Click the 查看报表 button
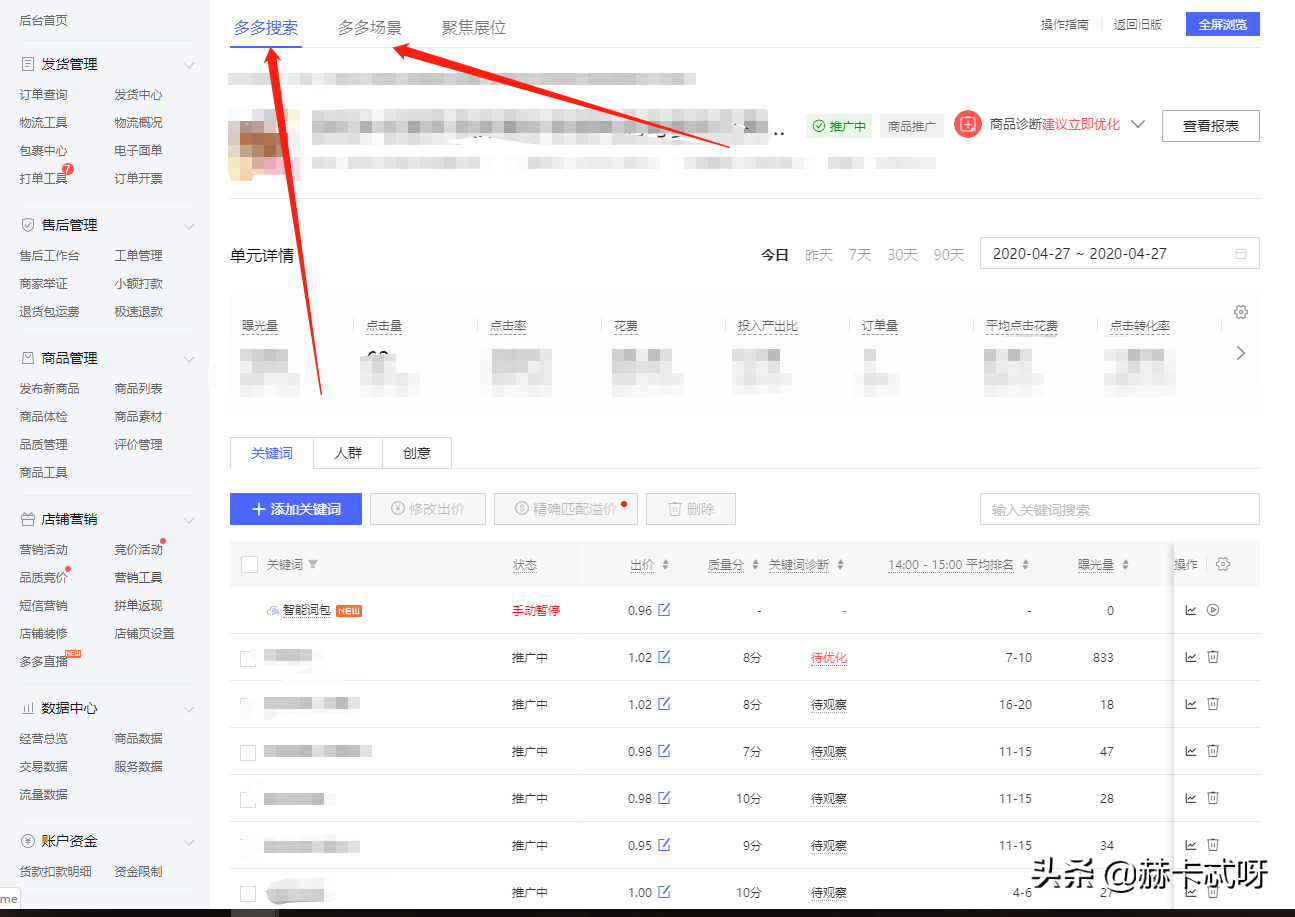Image resolution: width=1295 pixels, height=917 pixels. click(1210, 126)
